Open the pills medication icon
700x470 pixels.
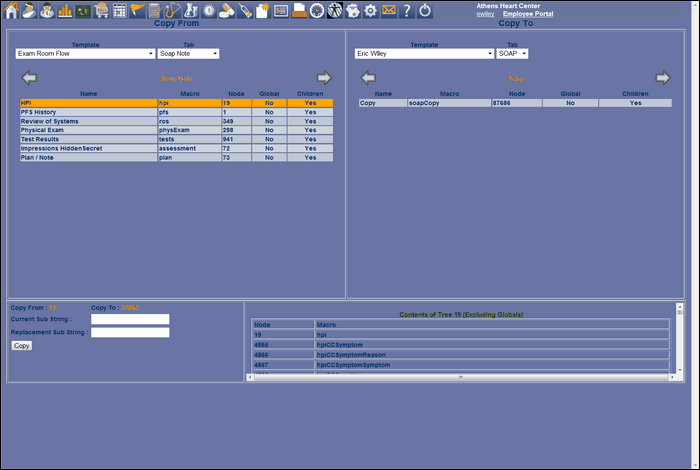point(227,10)
